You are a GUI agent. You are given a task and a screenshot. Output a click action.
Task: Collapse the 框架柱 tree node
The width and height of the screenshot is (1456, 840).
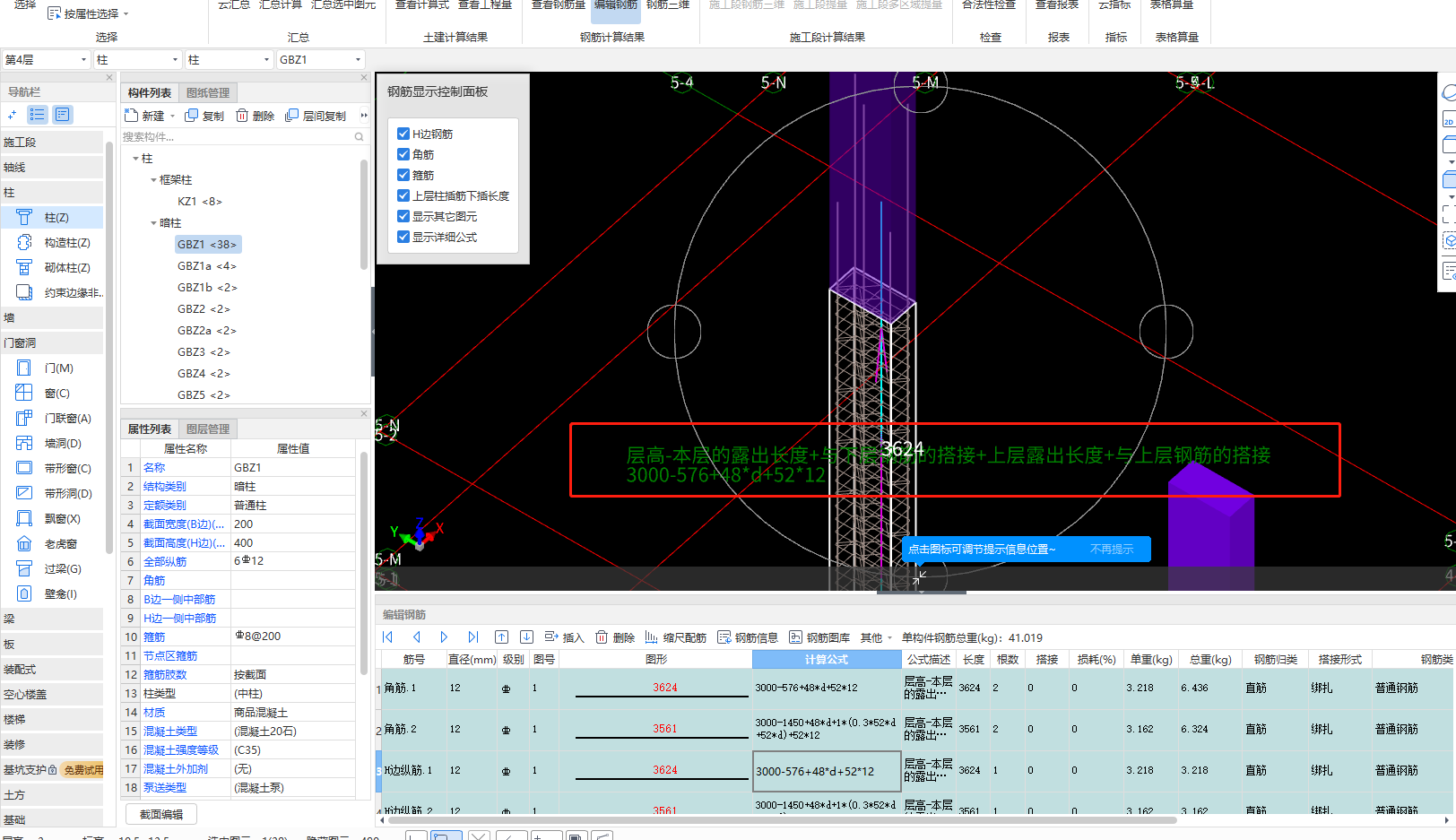[153, 180]
